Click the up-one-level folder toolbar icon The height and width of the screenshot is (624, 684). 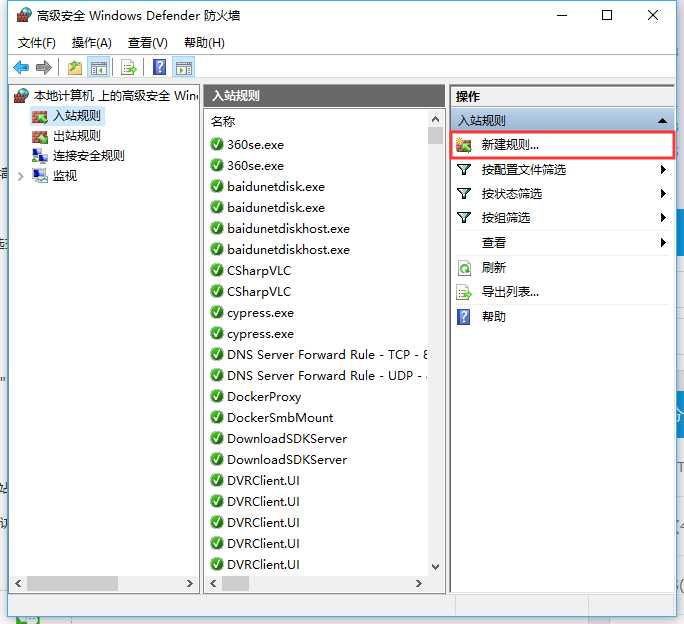(x=75, y=68)
